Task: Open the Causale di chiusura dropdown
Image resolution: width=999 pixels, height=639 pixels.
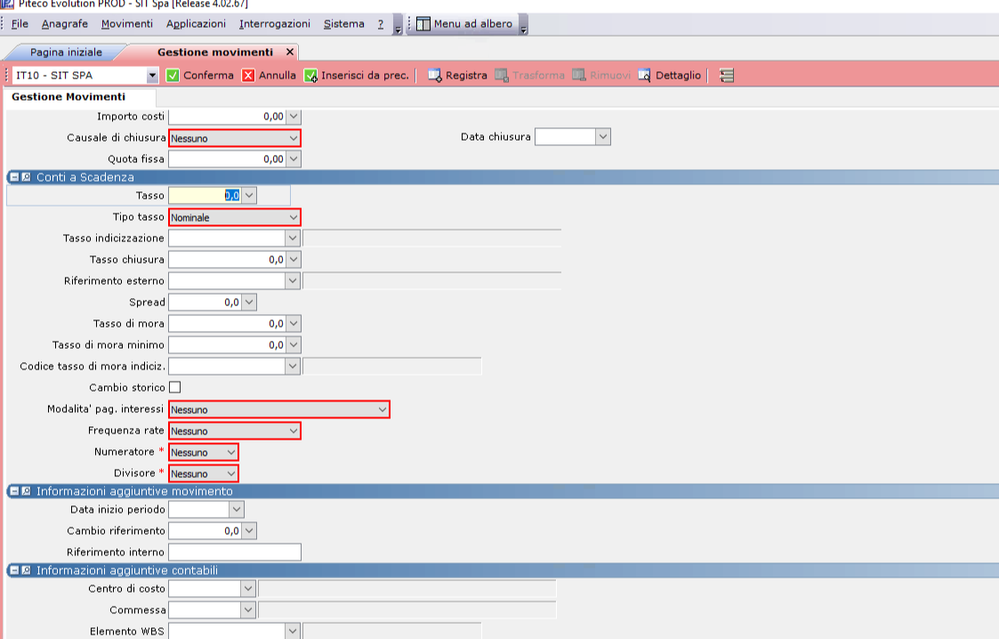Action: [234, 138]
